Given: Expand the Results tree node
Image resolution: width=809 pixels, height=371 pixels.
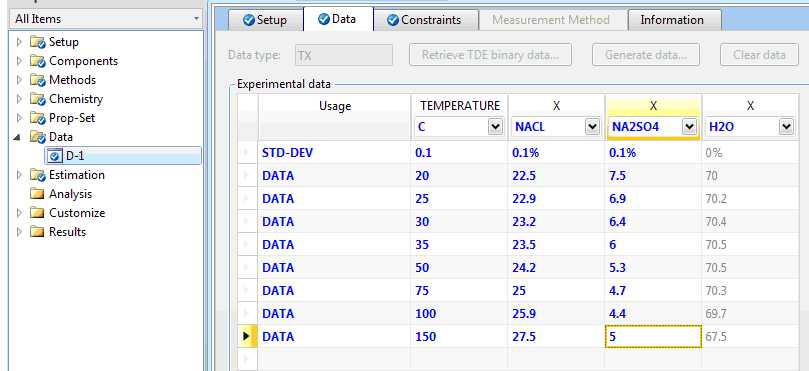Looking at the screenshot, I should tap(20, 232).
